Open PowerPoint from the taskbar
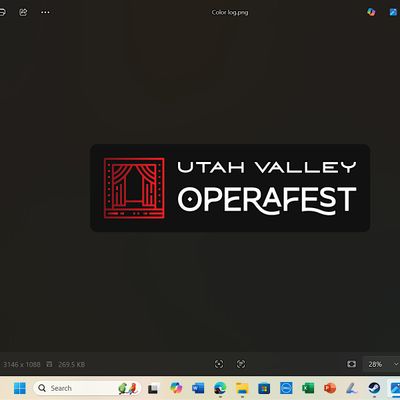 tap(330, 388)
